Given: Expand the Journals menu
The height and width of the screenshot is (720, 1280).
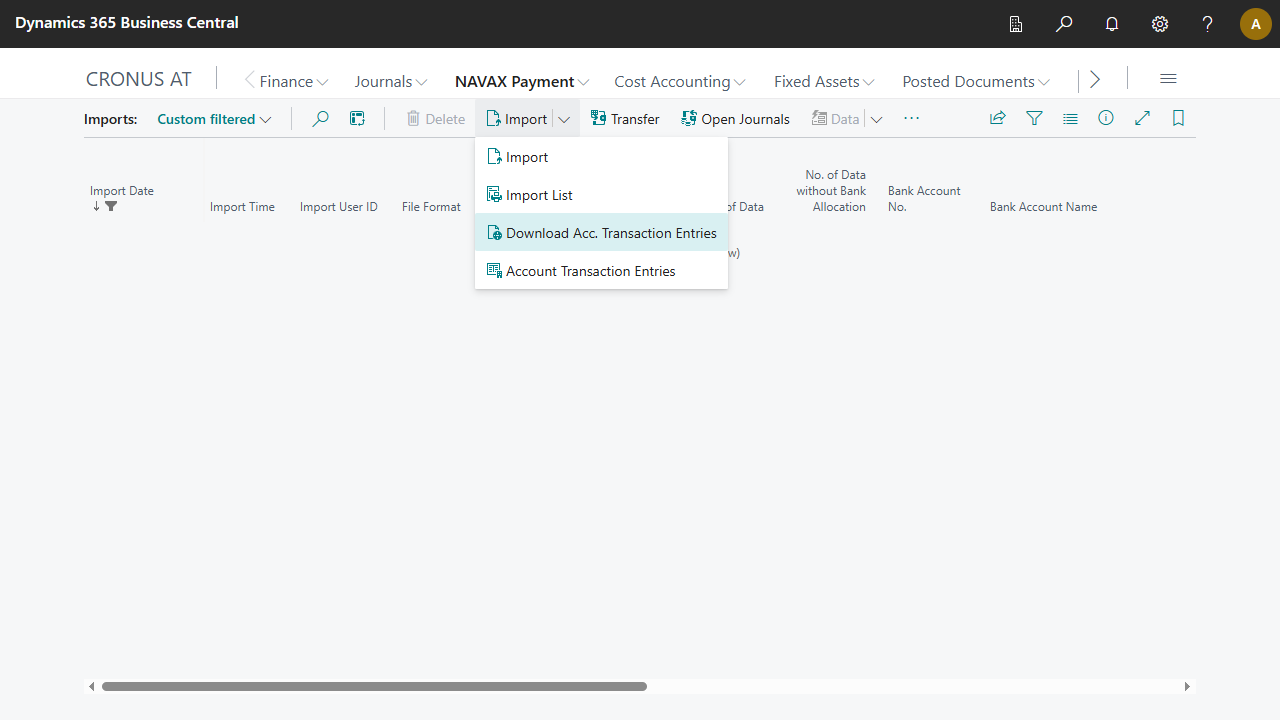Looking at the screenshot, I should coord(391,82).
